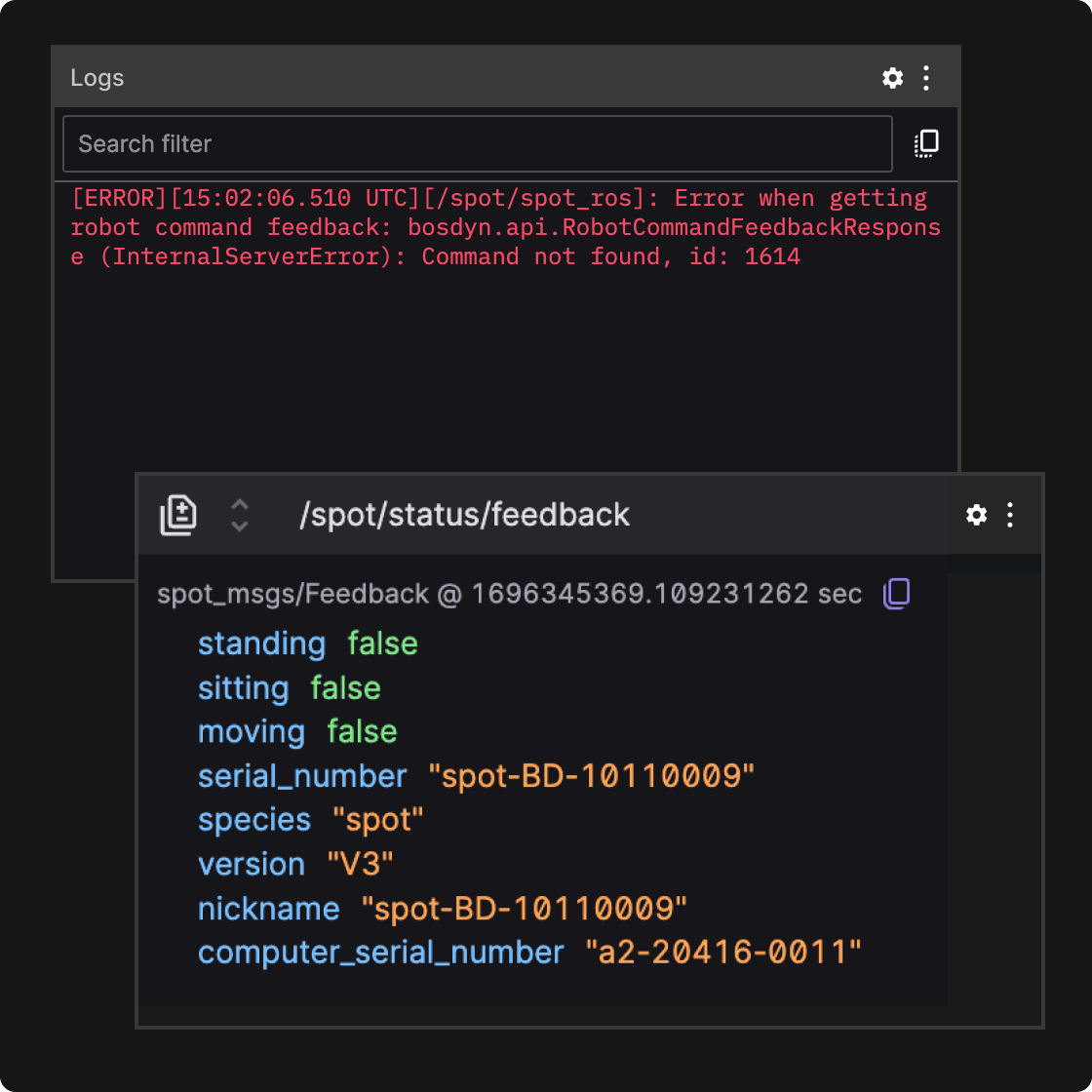
Task: Edit the /spot/status/feedback topic path
Action: click(x=464, y=515)
